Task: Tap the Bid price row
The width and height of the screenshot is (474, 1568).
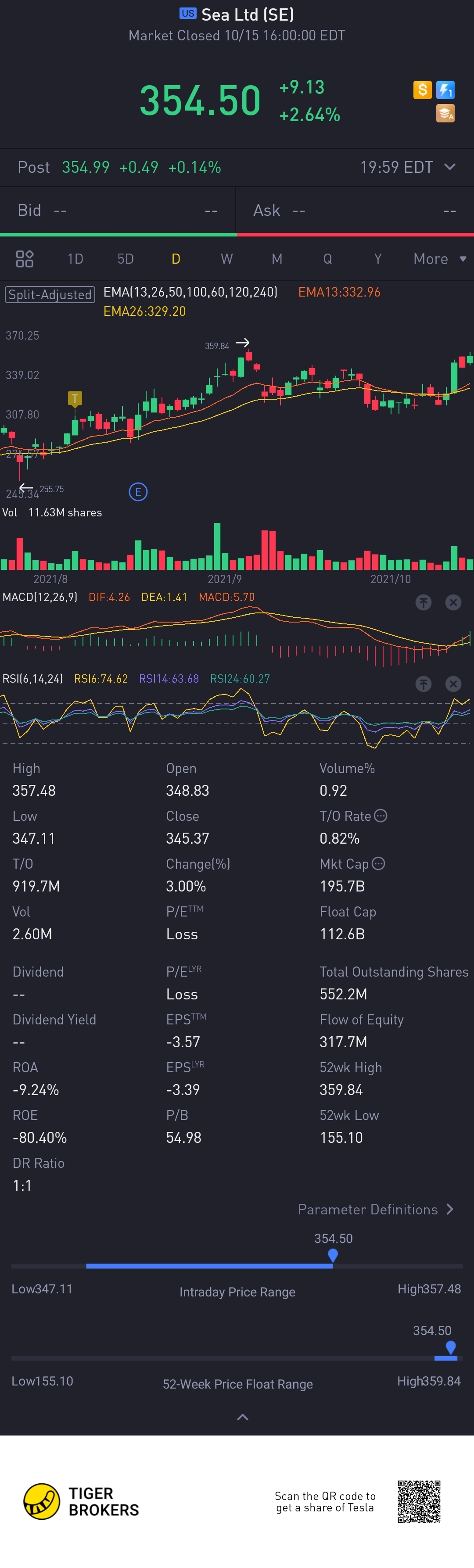Action: [118, 210]
